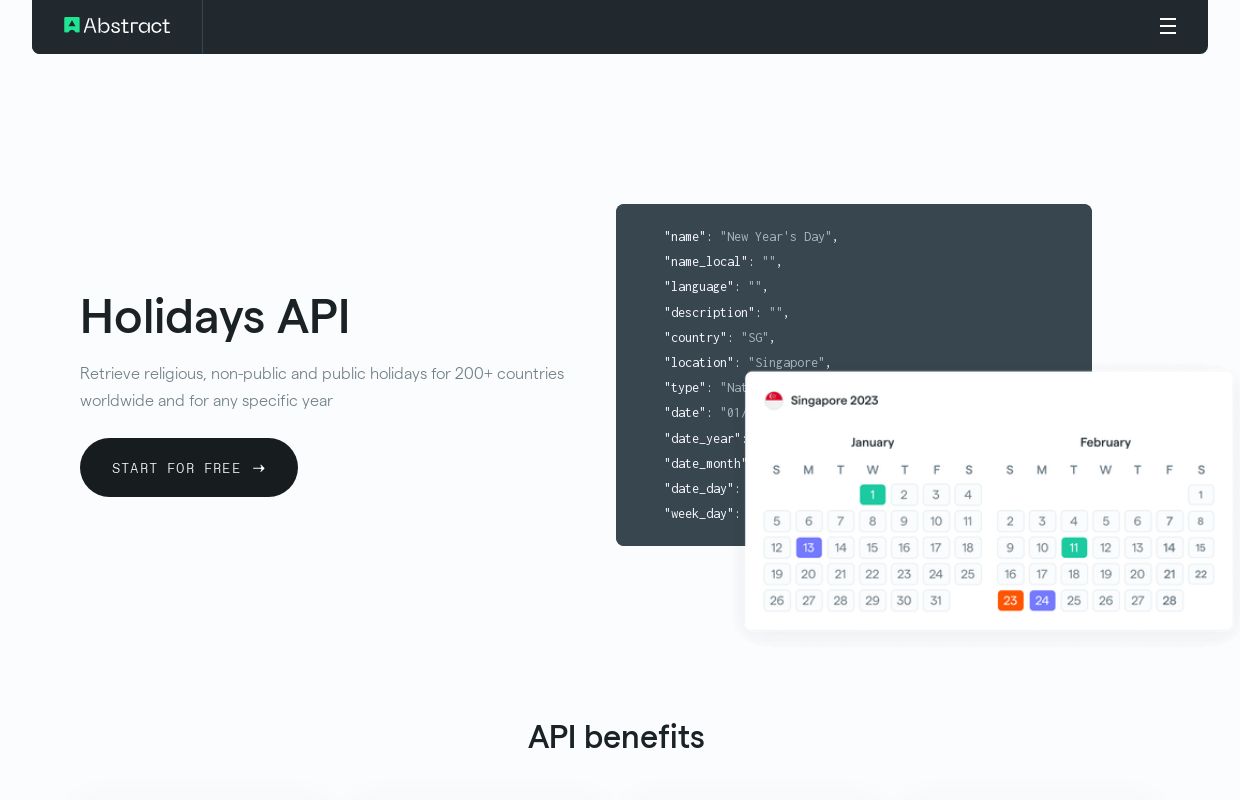Click the "location" key in code
1240x800 pixels.
click(x=699, y=363)
